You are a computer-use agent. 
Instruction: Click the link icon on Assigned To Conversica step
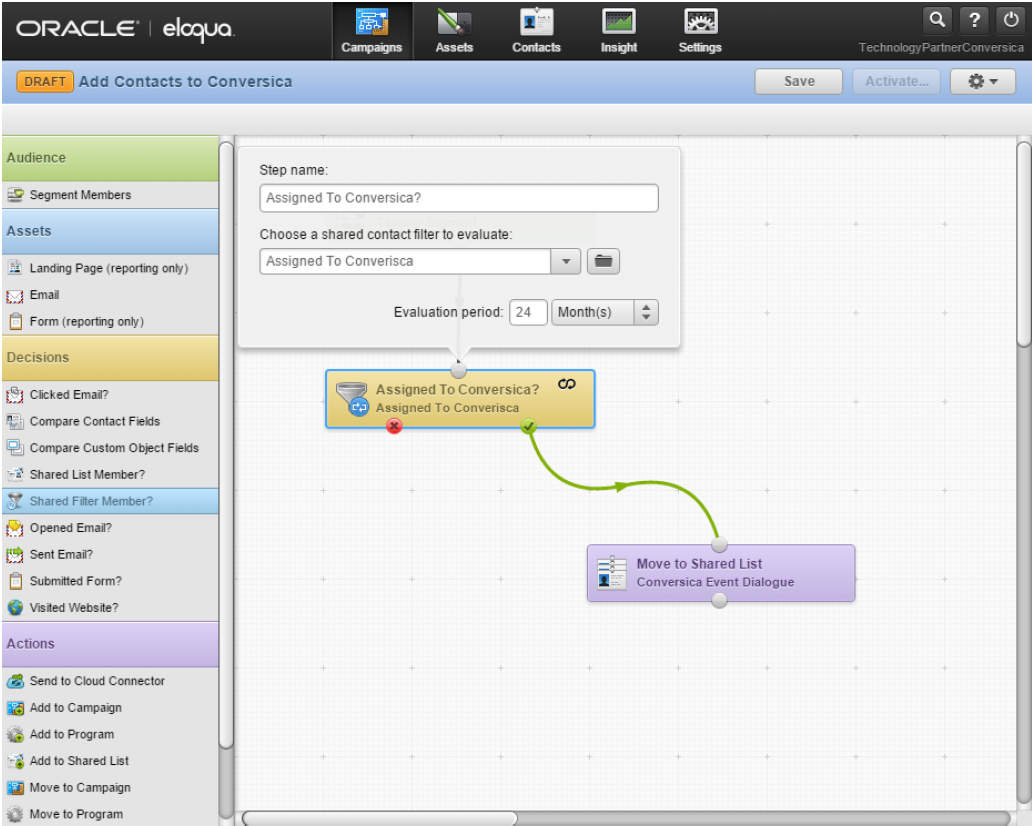[566, 384]
